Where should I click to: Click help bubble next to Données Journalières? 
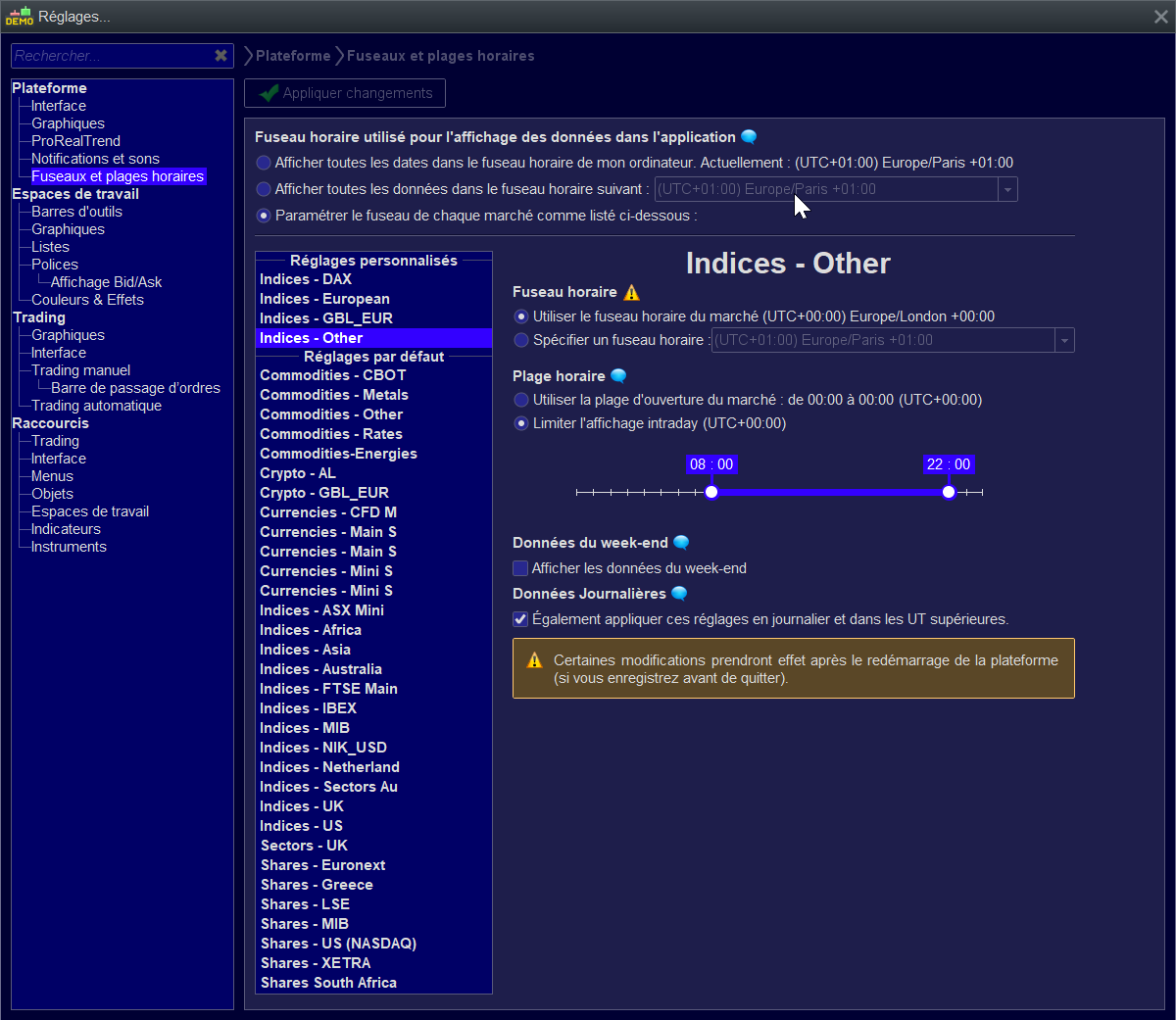[x=679, y=594]
